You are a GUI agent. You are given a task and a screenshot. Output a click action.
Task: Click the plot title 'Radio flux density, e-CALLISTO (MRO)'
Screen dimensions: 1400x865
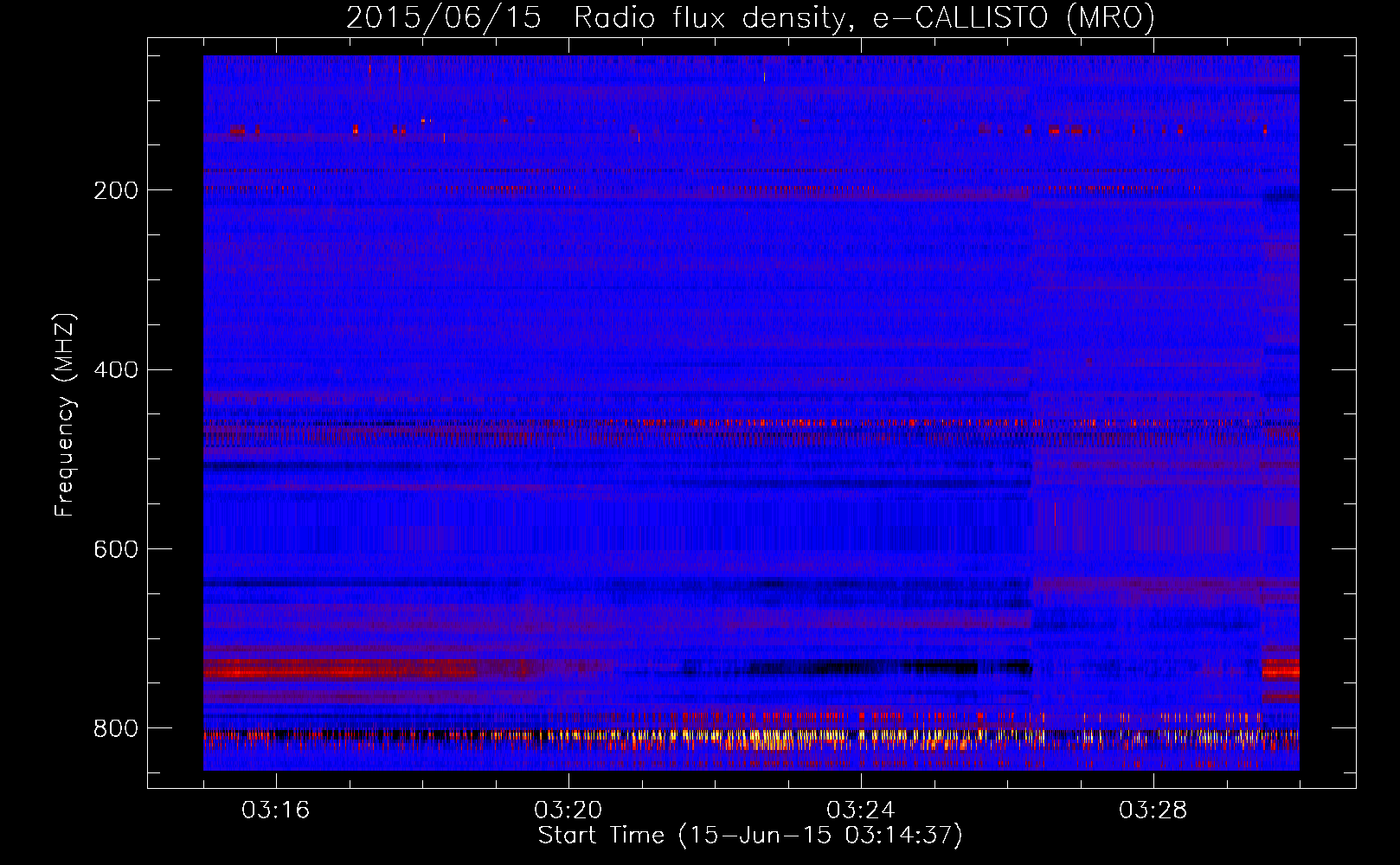[864, 17]
